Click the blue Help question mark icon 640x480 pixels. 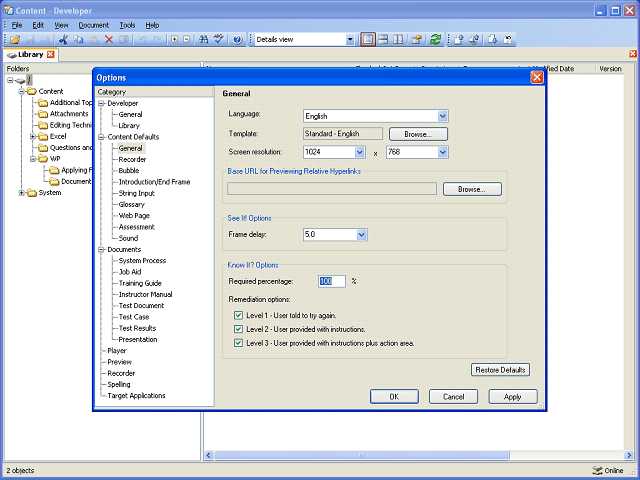[x=238, y=40]
